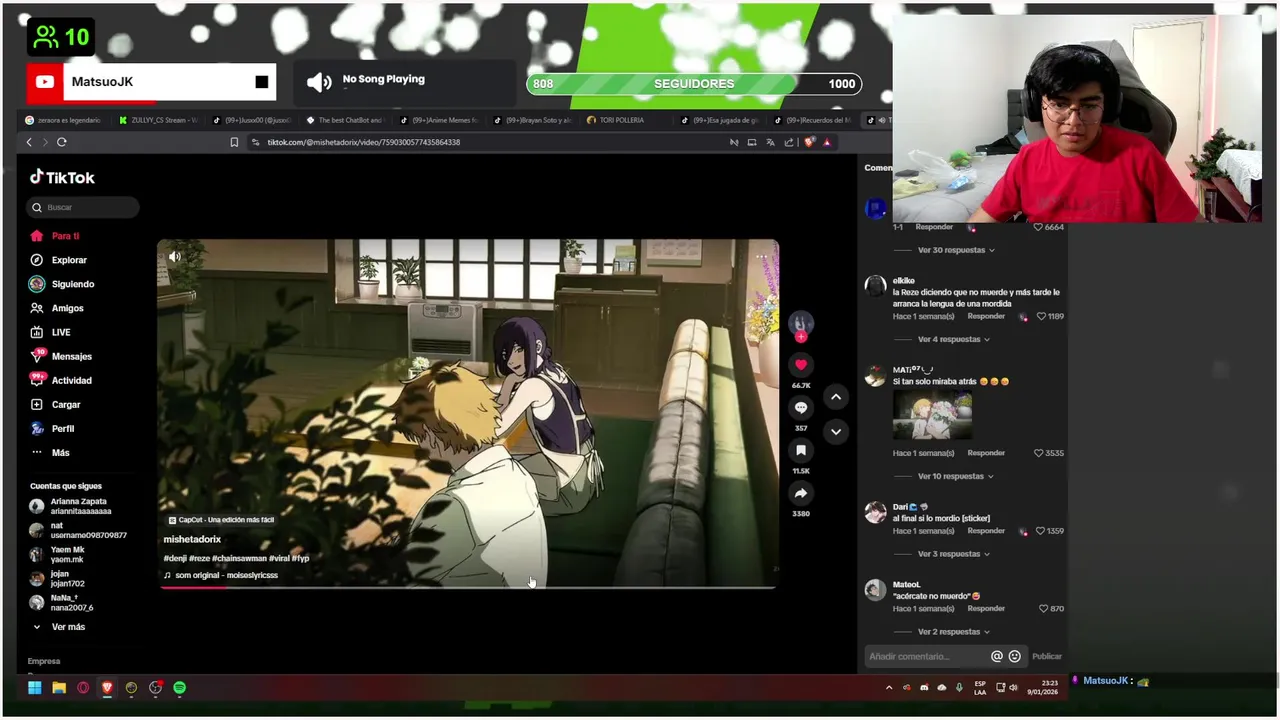Image resolution: width=1280 pixels, height=720 pixels.
Task: Open the #denji hashtag
Action: click(175, 558)
